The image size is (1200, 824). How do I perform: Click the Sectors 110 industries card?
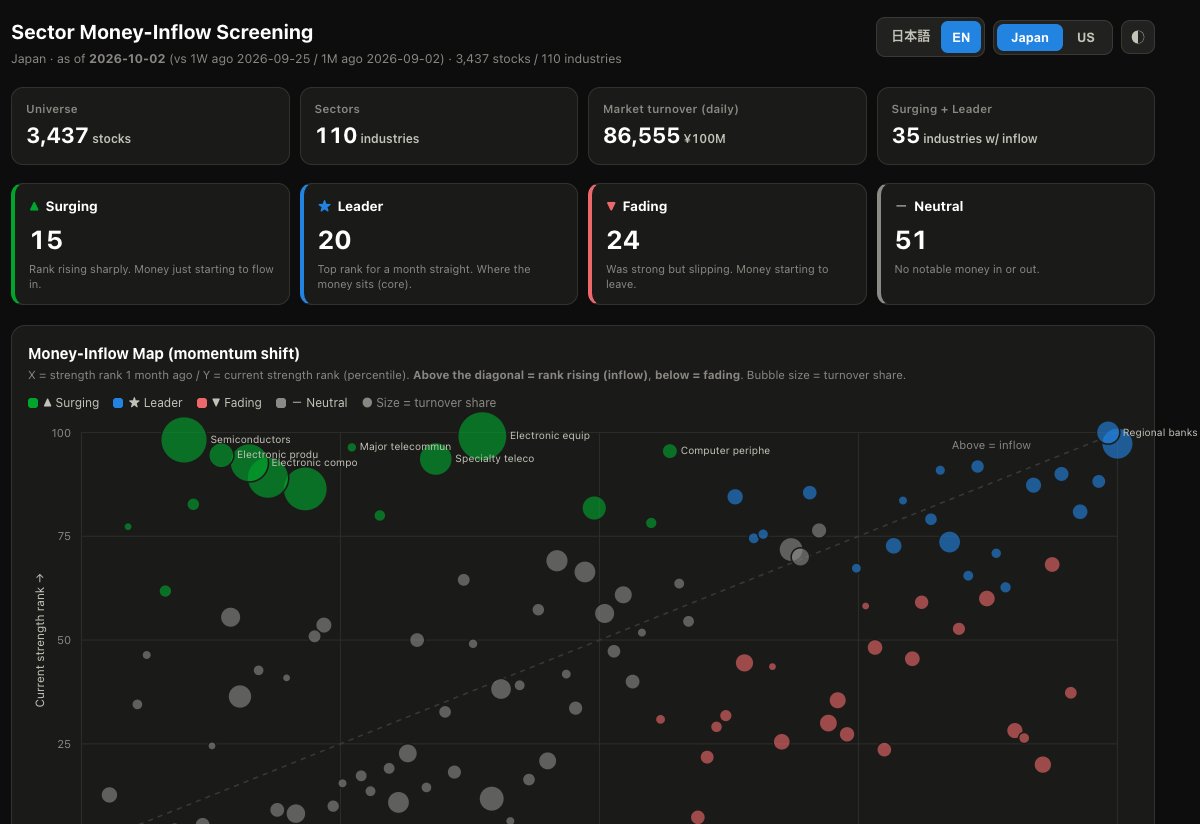(439, 126)
